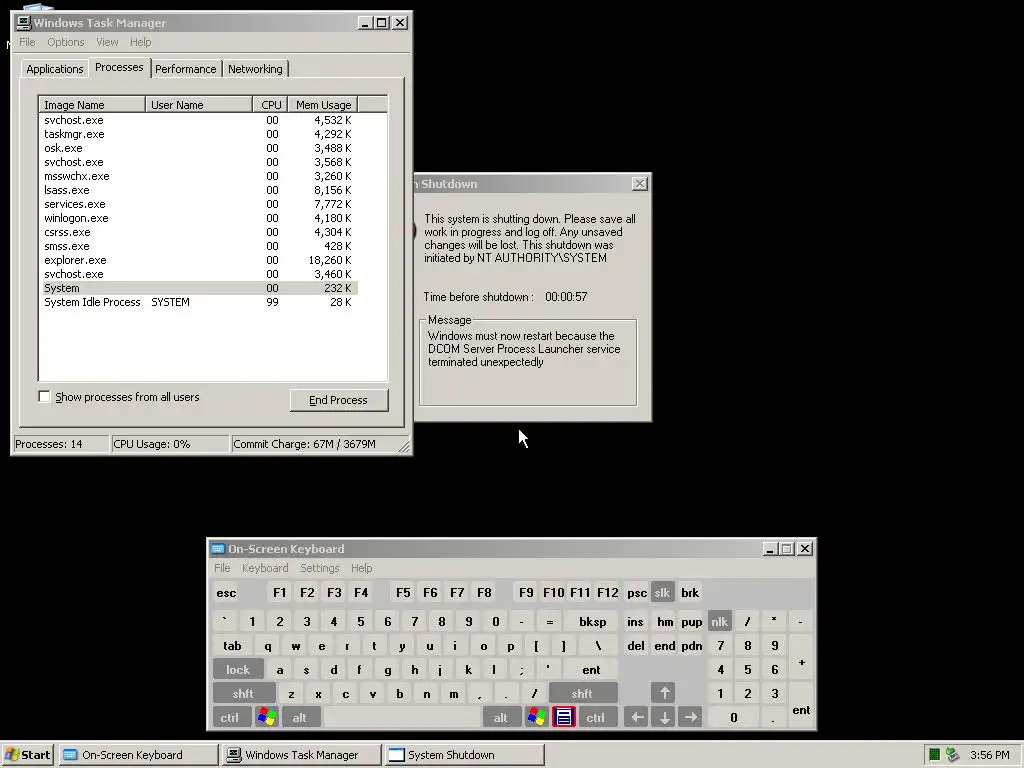Click the del key on On-Screen Keyboard

click(x=635, y=646)
